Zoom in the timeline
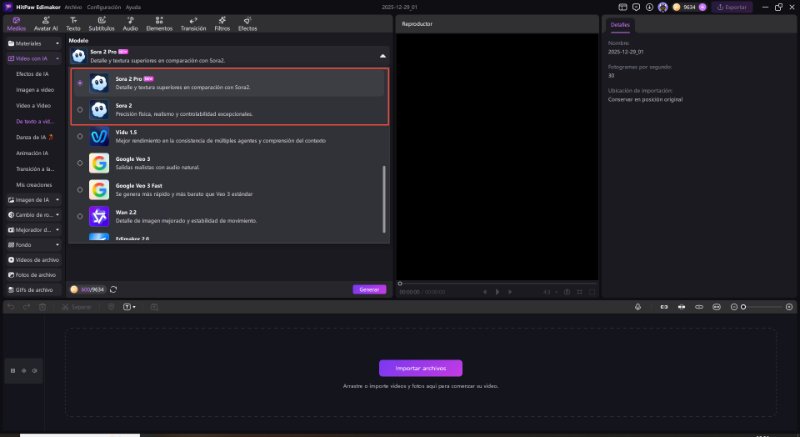The height and width of the screenshot is (437, 800). click(x=789, y=307)
